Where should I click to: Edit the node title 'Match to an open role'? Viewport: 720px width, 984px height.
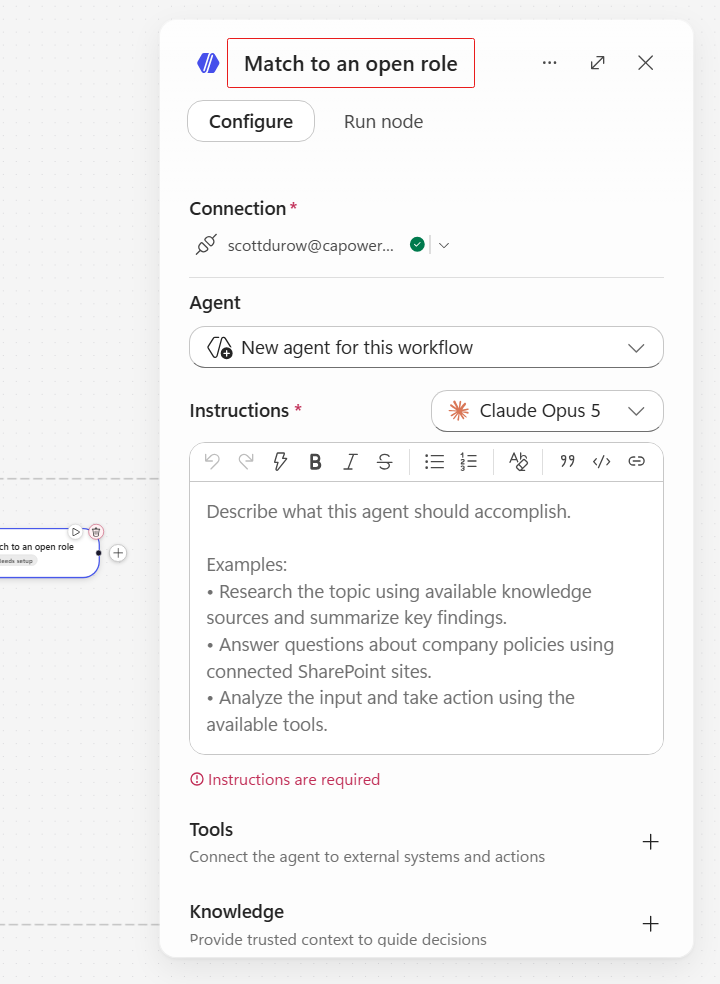[350, 63]
